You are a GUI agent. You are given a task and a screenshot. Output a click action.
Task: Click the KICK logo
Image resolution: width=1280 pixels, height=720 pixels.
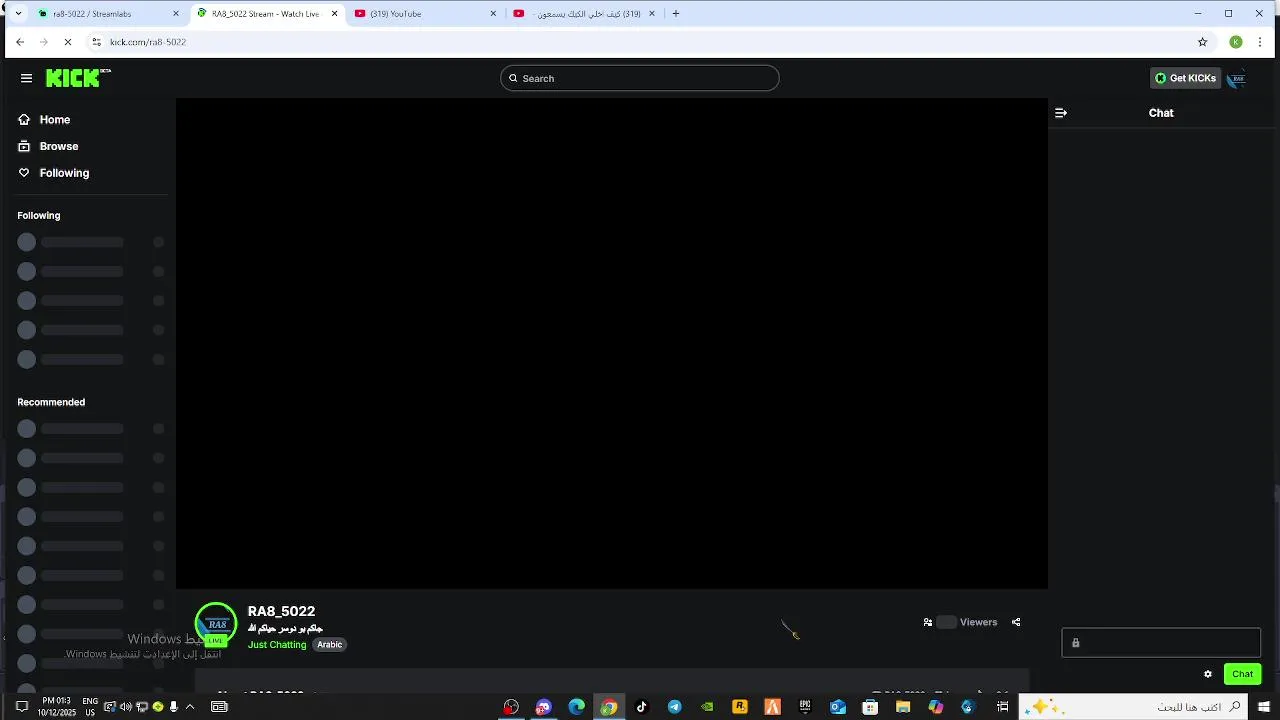78,78
